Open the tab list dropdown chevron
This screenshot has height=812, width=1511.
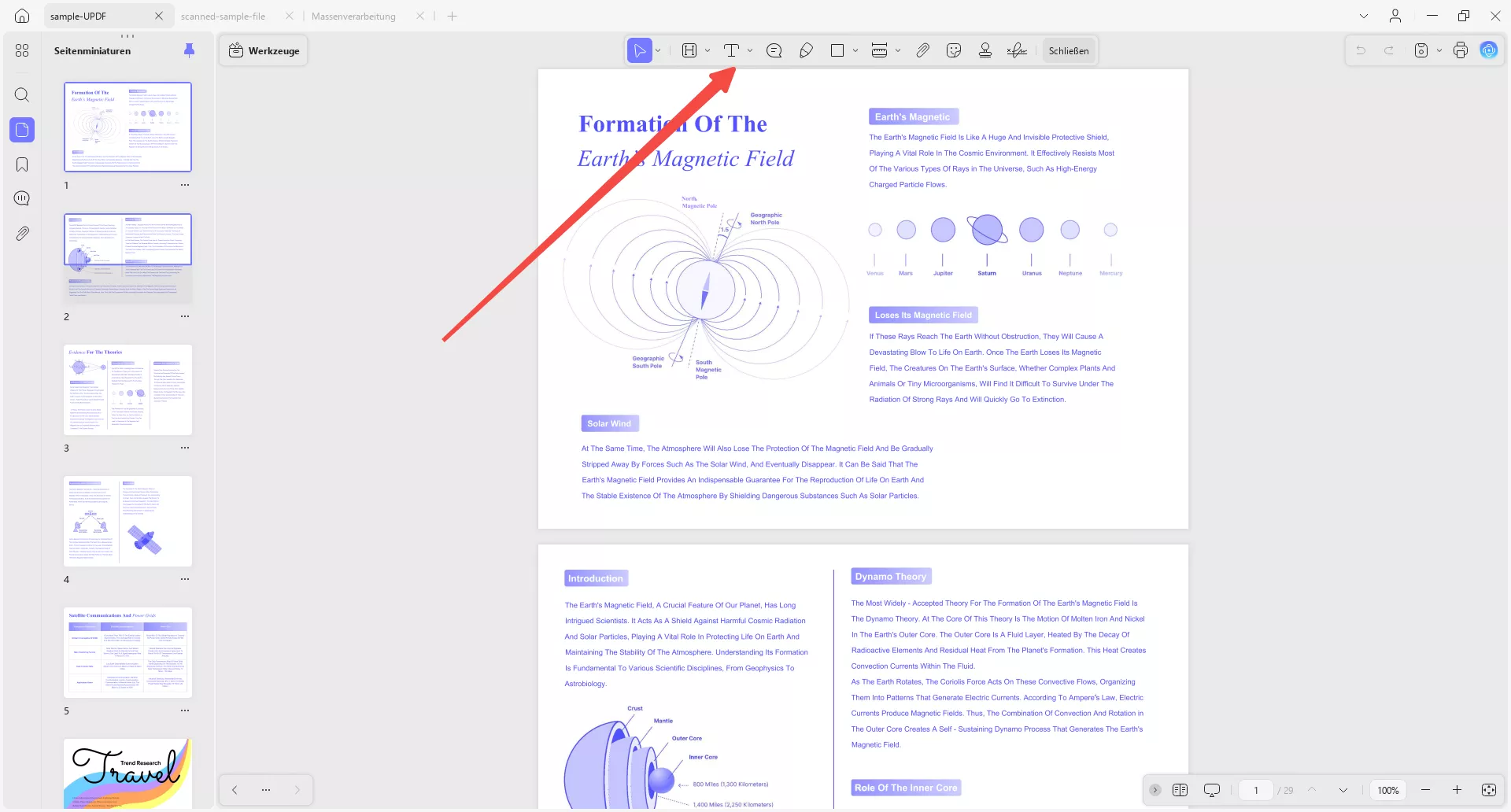pos(1364,16)
